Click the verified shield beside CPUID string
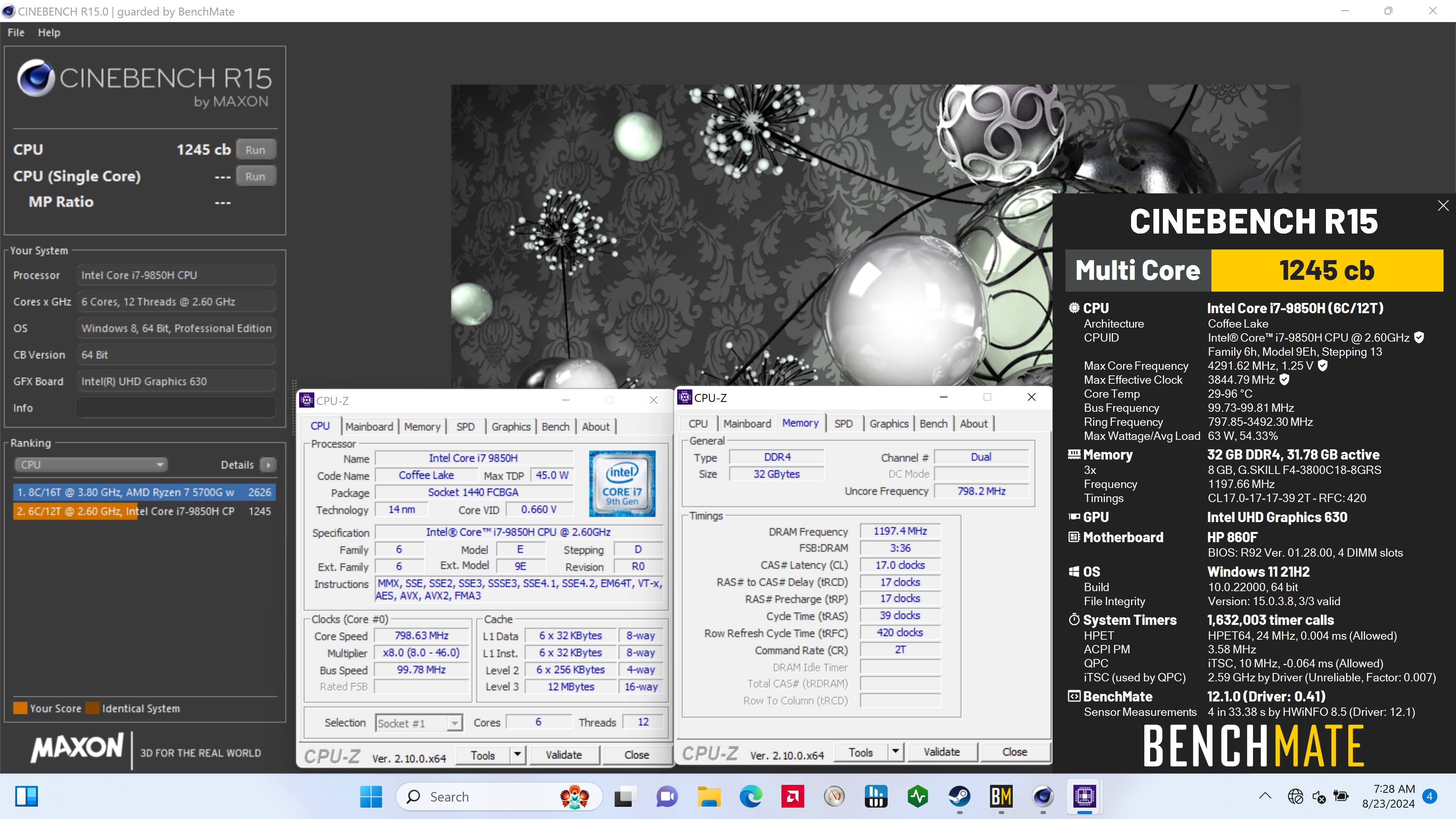 point(1419,337)
